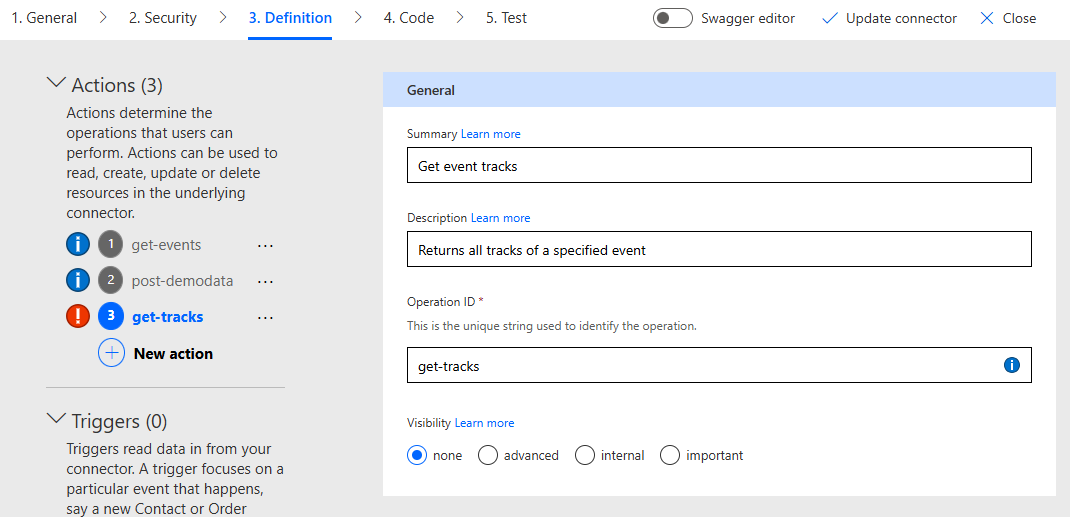Click the info icon beside get-events

tap(78, 245)
